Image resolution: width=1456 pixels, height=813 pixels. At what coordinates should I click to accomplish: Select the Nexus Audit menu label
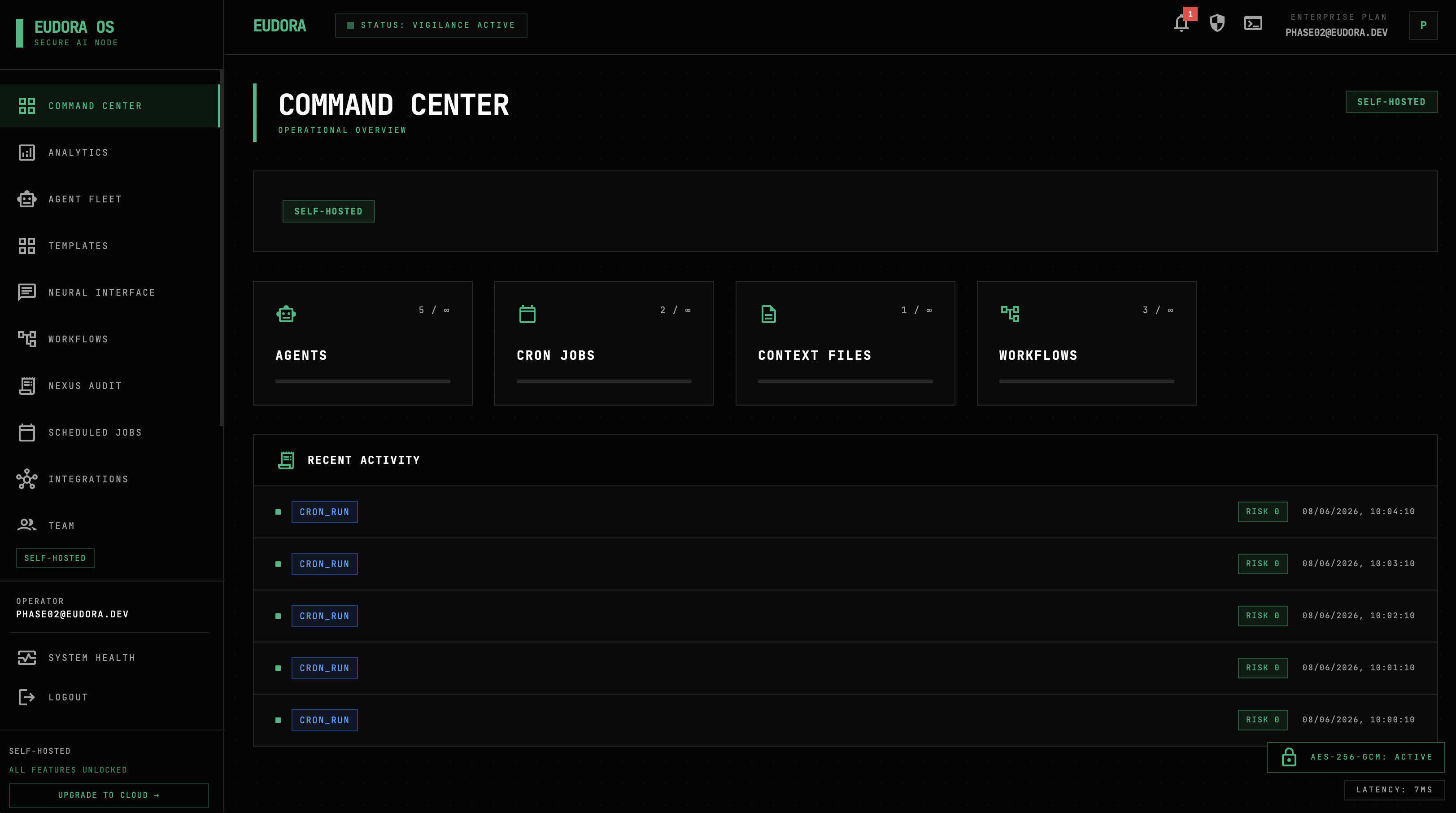(85, 385)
